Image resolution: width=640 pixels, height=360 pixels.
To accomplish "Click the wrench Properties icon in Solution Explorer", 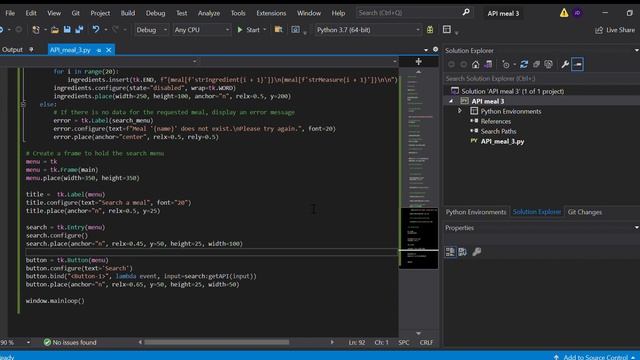I will point(565,64).
